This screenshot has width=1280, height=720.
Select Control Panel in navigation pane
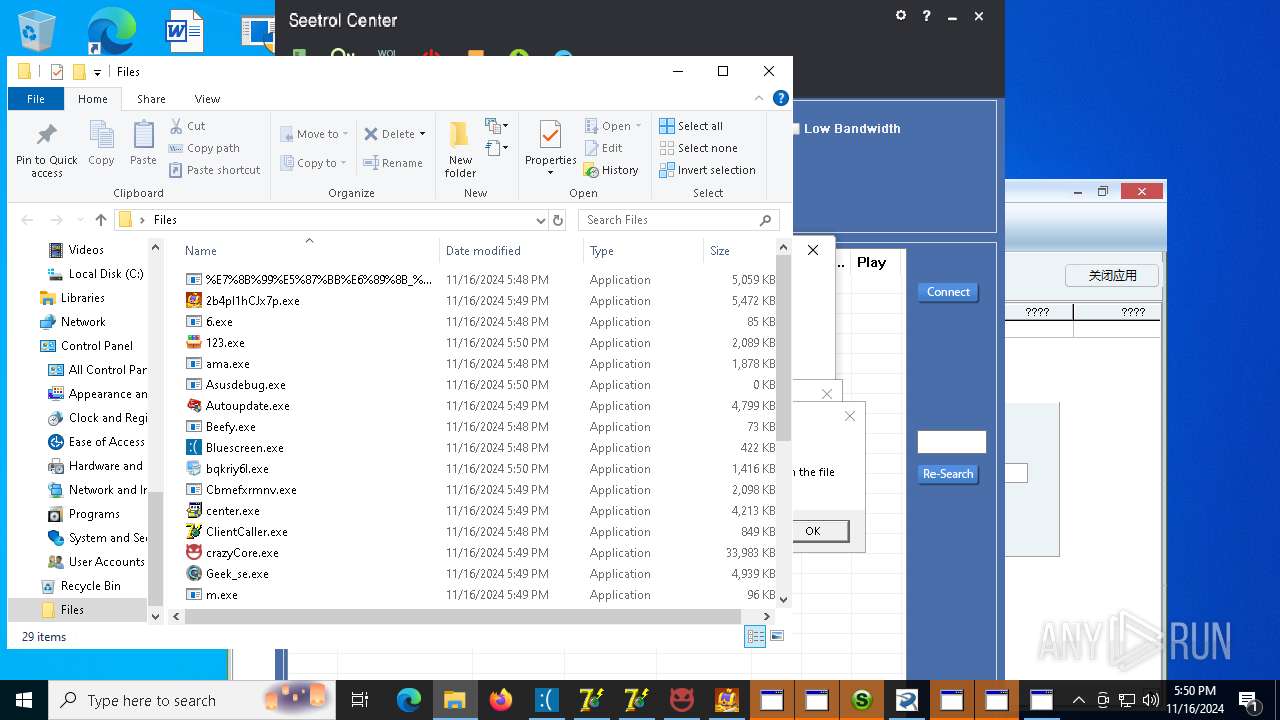click(97, 346)
